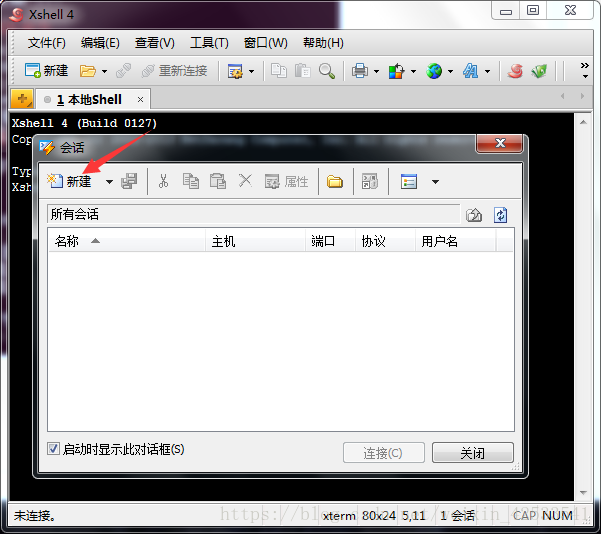Open the Tools (工具) menu
This screenshot has height=534, width=601.
(209, 43)
